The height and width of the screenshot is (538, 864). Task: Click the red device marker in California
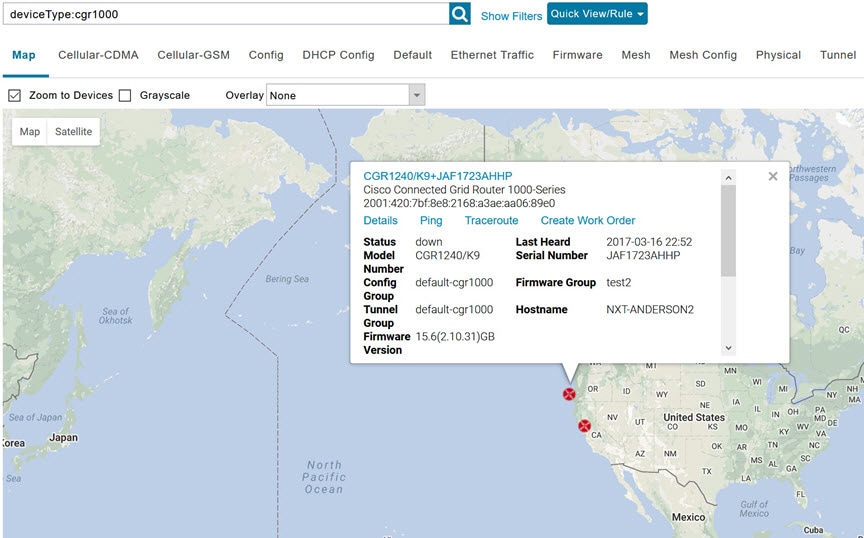click(x=585, y=426)
